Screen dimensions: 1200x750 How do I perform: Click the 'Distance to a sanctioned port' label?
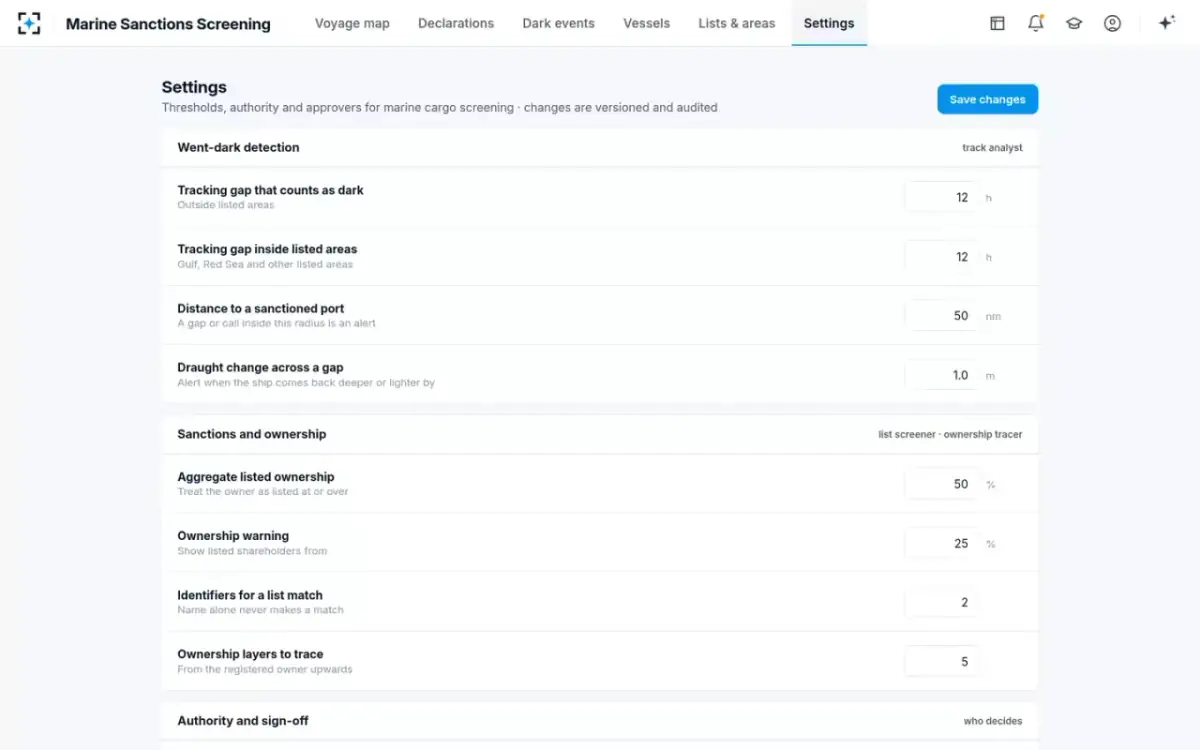coord(261,309)
